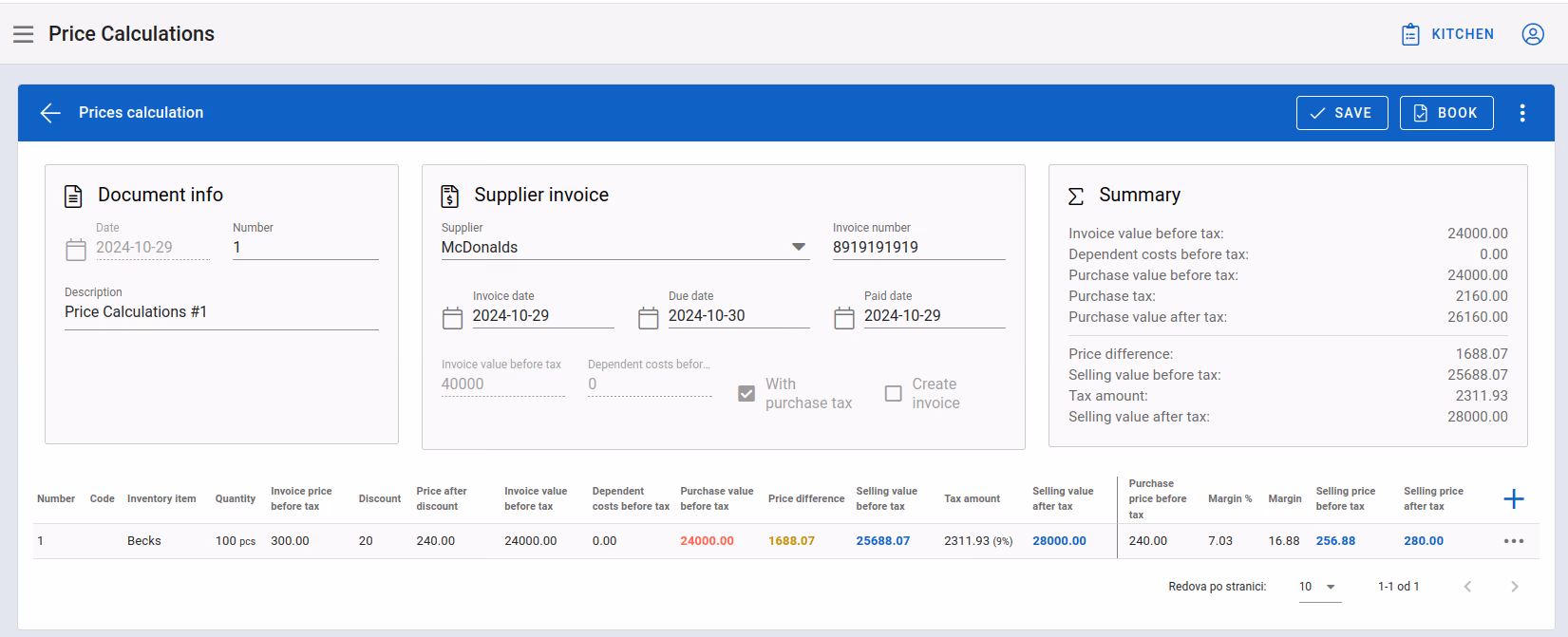Click the SAVE button
The height and width of the screenshot is (637, 1568).
(1342, 113)
